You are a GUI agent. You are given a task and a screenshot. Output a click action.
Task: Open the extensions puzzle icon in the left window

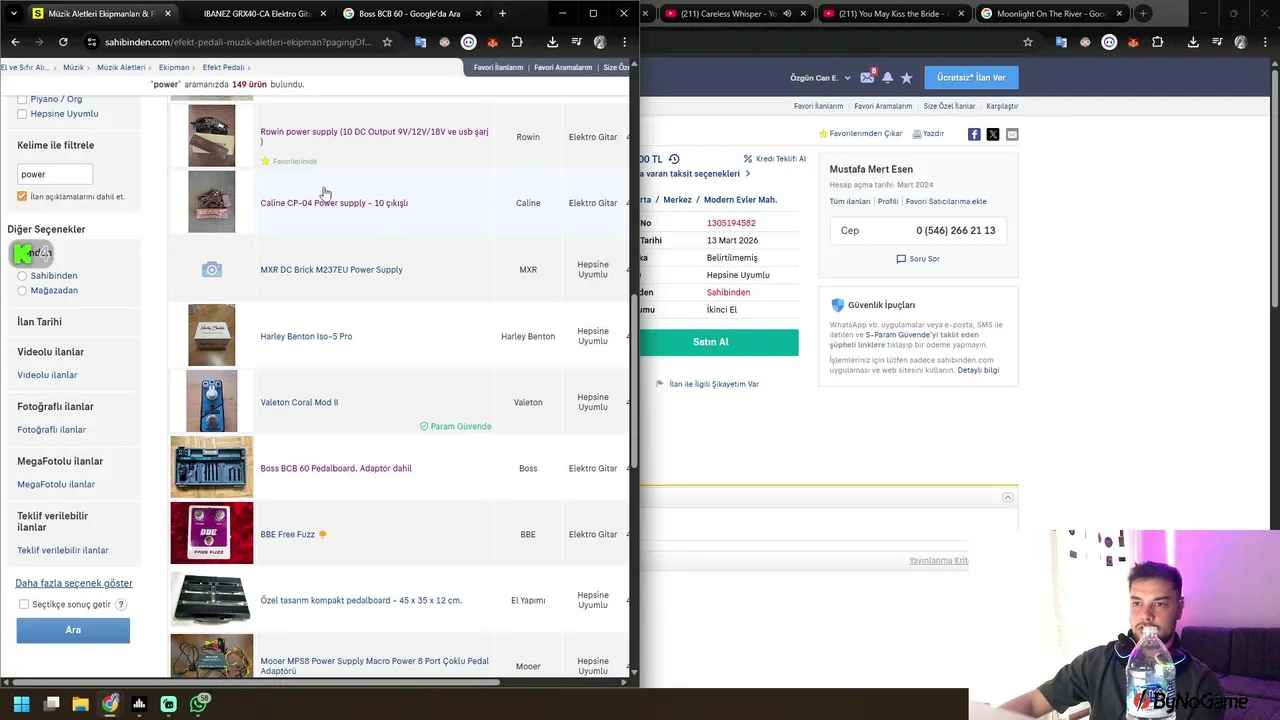[517, 42]
